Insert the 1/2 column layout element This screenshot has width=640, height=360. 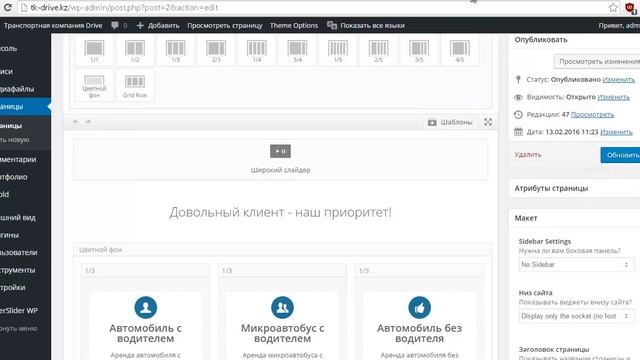[135, 51]
